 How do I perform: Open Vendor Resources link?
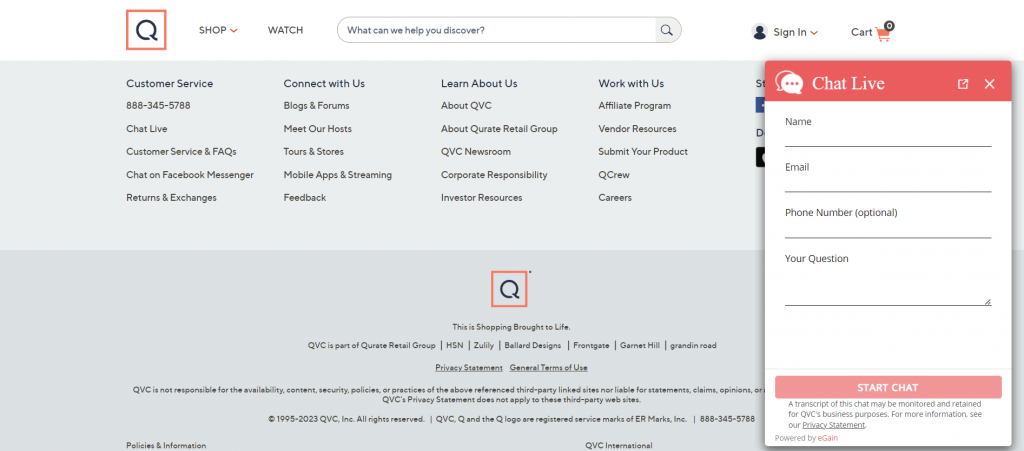(x=637, y=129)
